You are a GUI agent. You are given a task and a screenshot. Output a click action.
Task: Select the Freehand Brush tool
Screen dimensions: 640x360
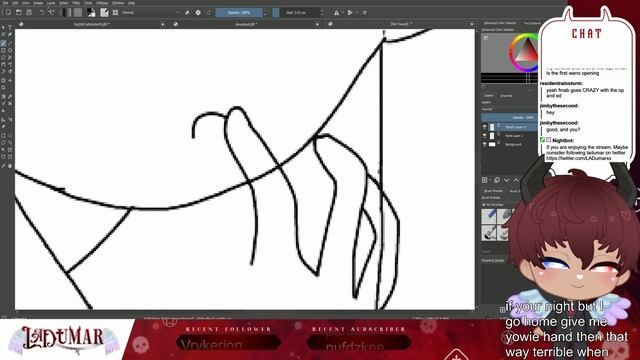tap(3, 43)
